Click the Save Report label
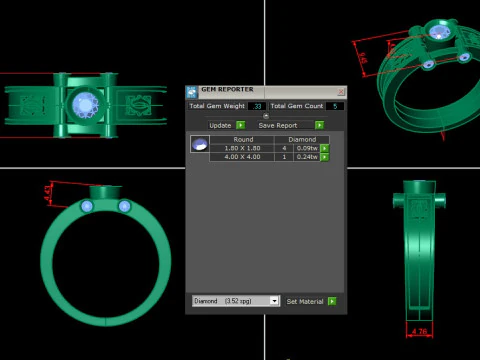This screenshot has height=360, width=480. pos(278,125)
